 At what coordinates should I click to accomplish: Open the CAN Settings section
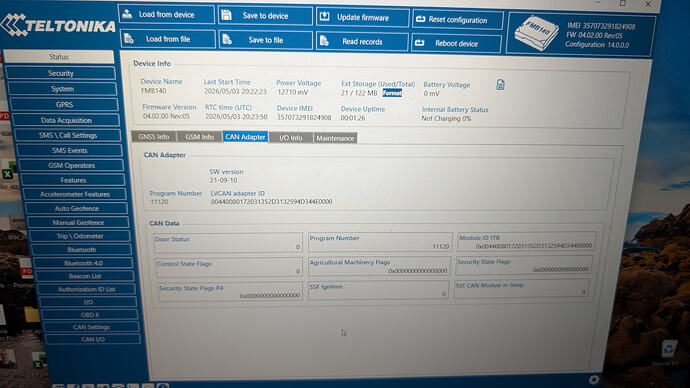click(x=91, y=327)
